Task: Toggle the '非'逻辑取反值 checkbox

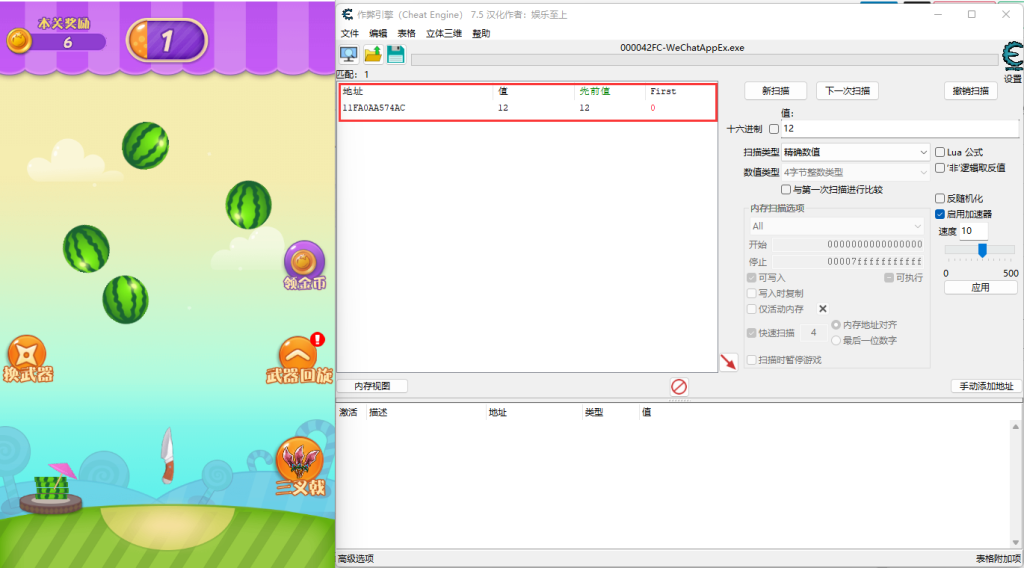Action: coord(940,168)
